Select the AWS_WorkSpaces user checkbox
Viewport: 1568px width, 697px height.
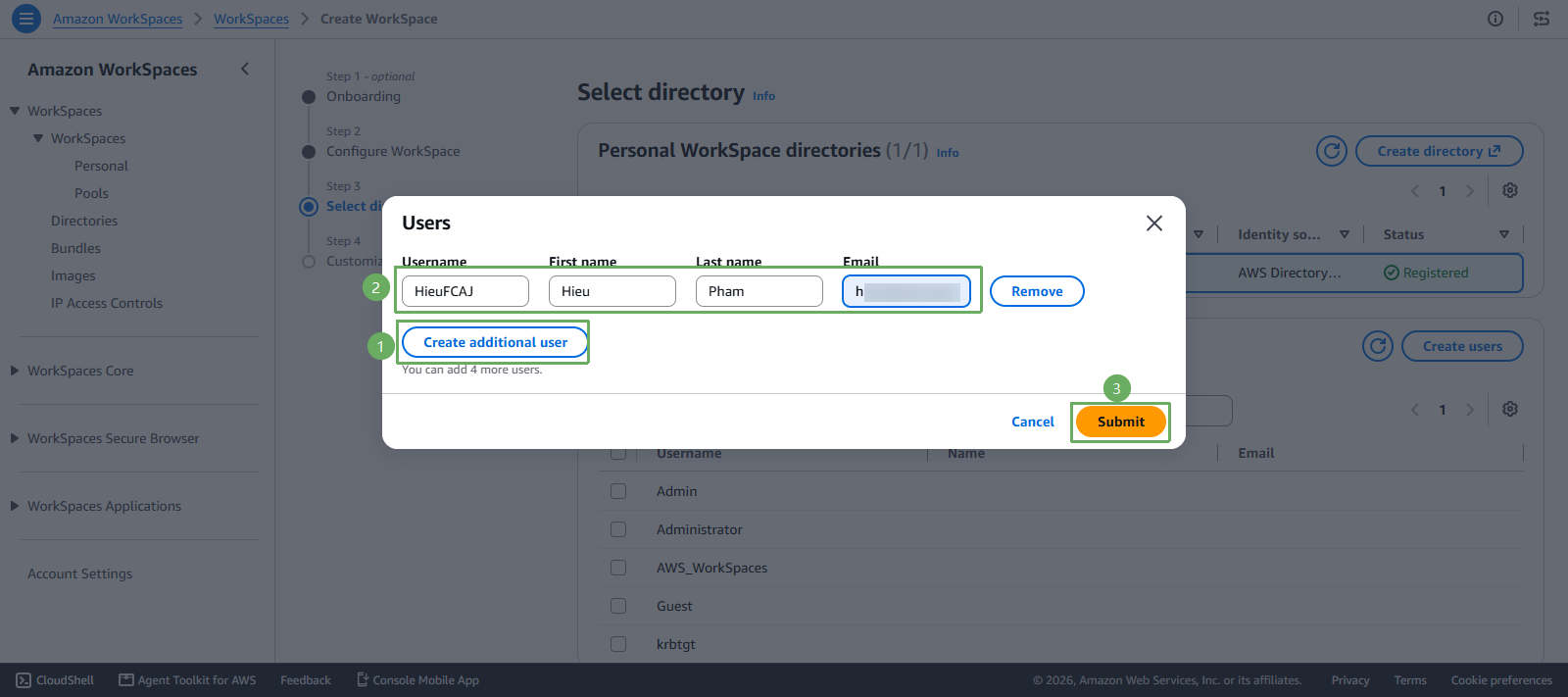coord(618,568)
